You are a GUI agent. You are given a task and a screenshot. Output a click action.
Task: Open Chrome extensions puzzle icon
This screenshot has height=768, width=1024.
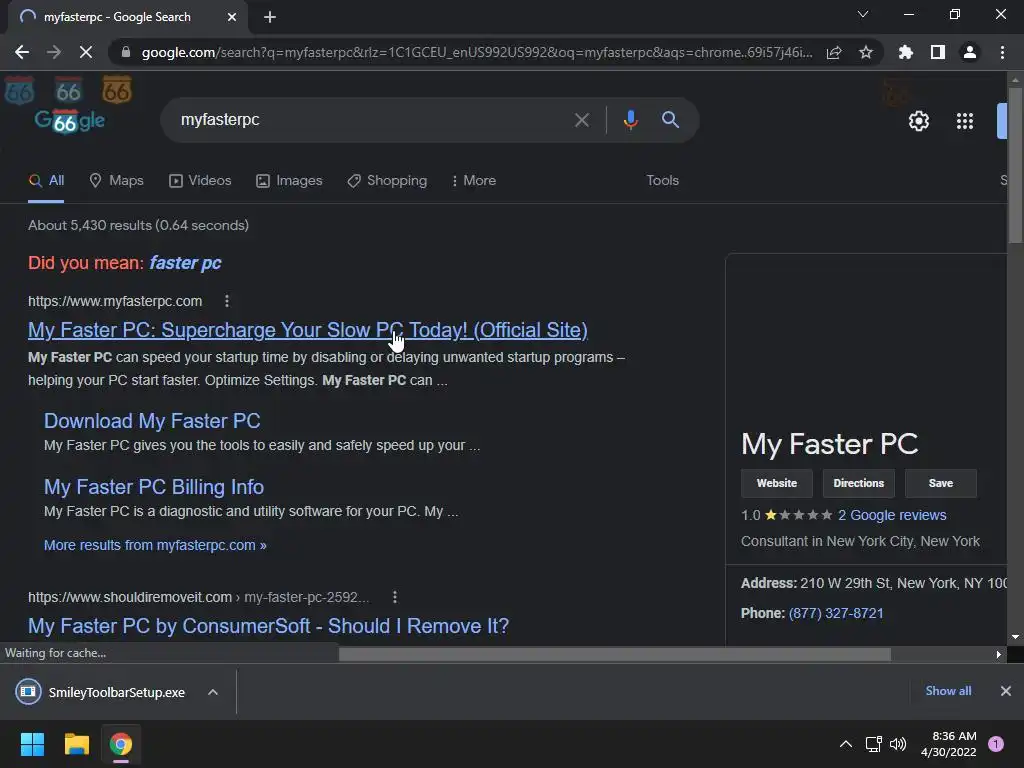pos(906,52)
